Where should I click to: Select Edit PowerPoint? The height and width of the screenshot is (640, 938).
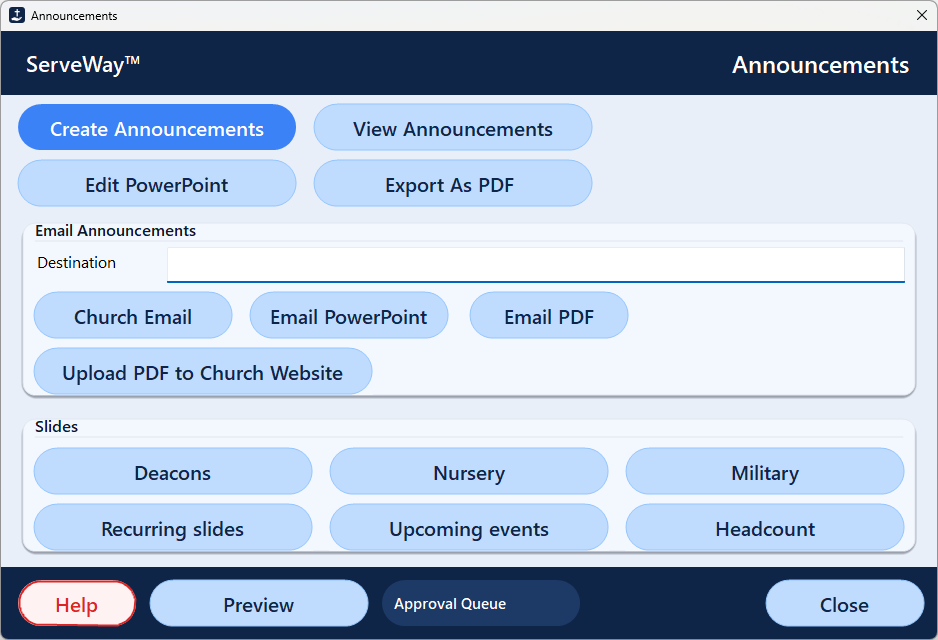pos(157,184)
